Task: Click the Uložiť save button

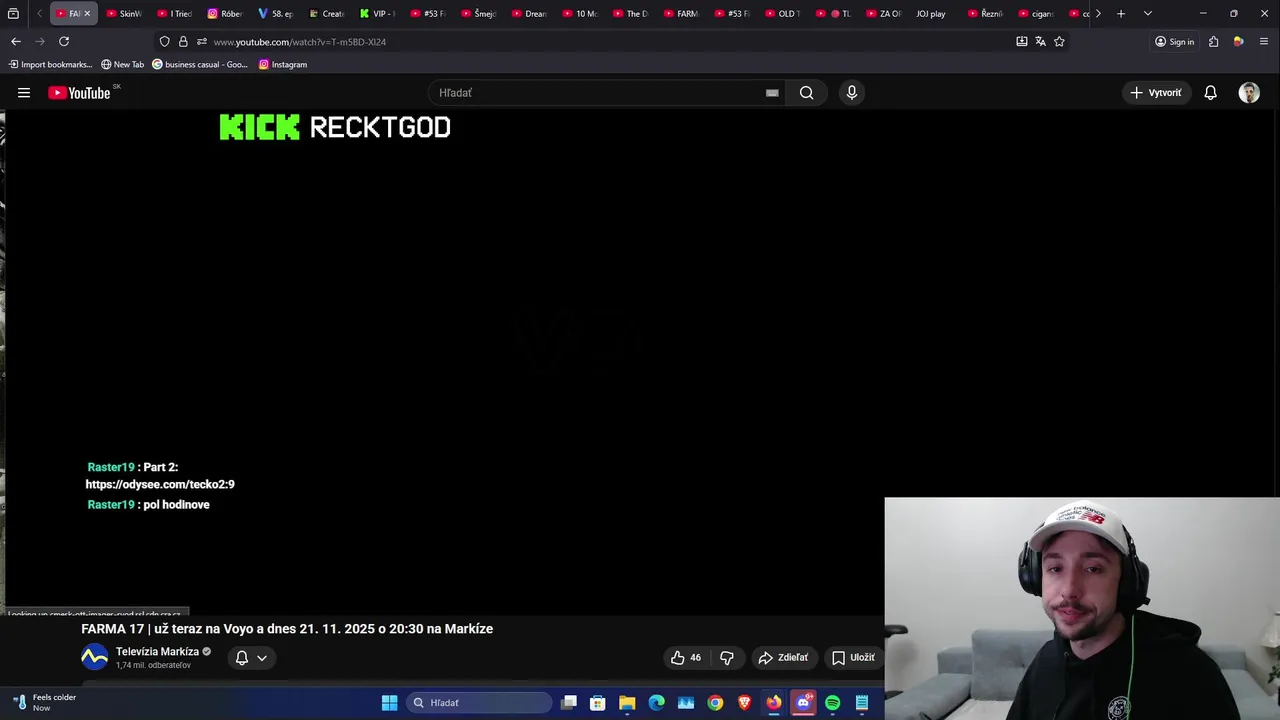Action: click(x=853, y=657)
